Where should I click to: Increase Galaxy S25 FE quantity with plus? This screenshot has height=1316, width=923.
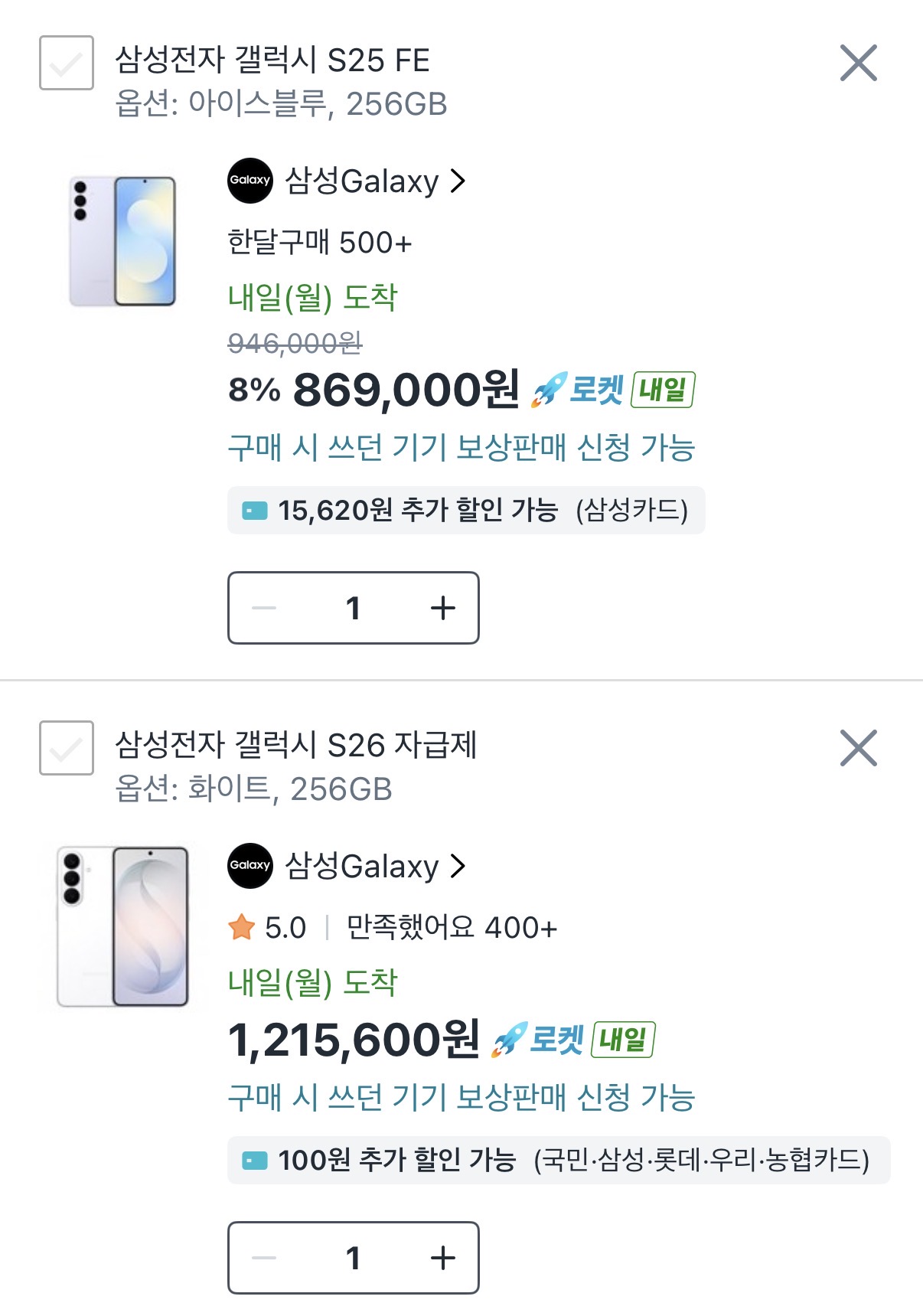pyautogui.click(x=442, y=609)
